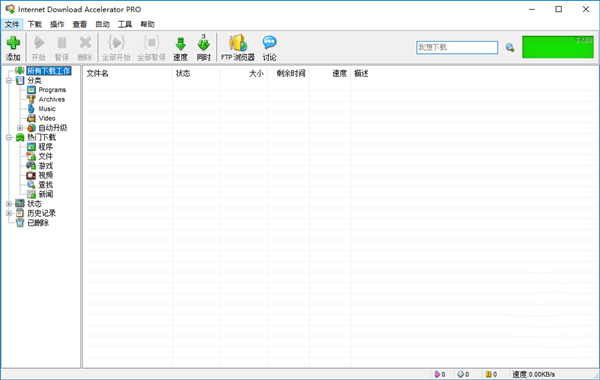Select 文件 under 热门下载
This screenshot has height=380, width=600.
tap(46, 156)
